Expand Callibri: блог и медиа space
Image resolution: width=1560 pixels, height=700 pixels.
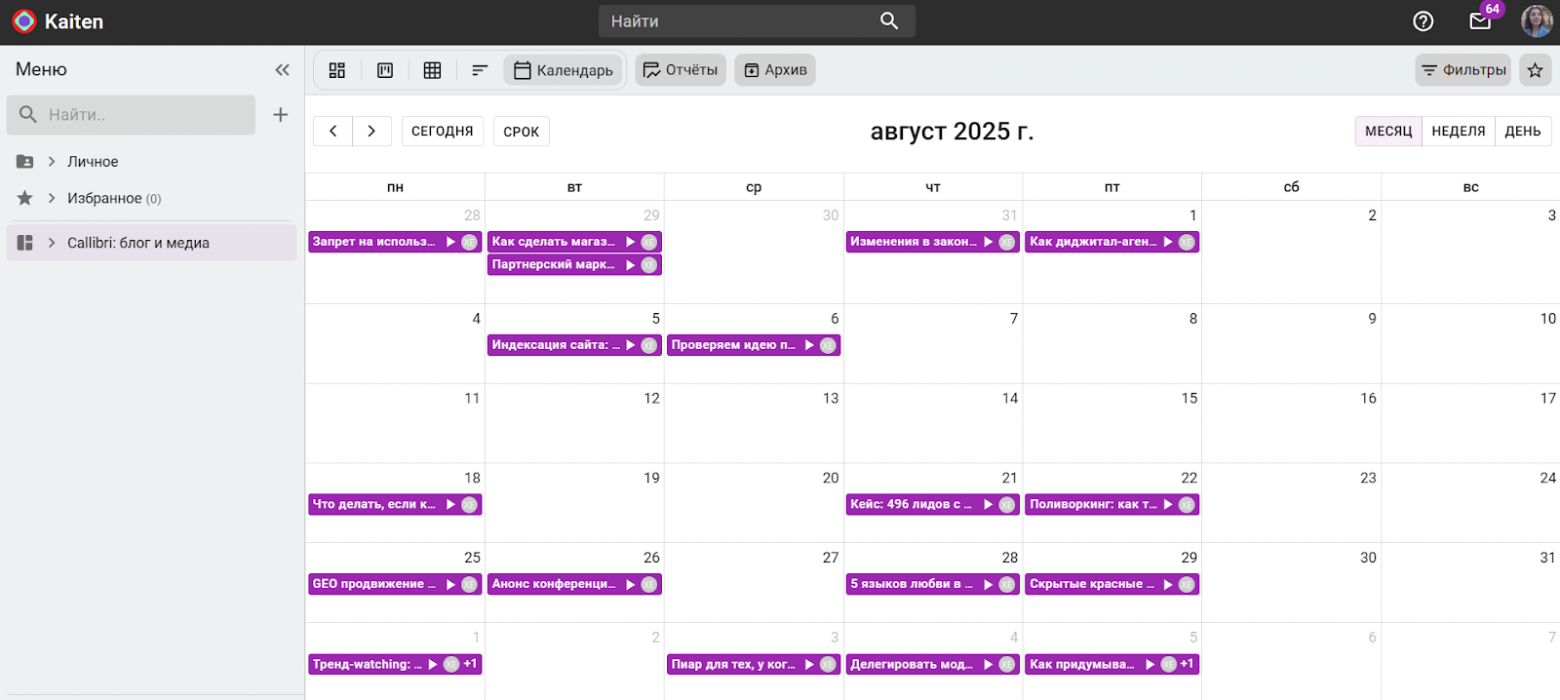51,243
